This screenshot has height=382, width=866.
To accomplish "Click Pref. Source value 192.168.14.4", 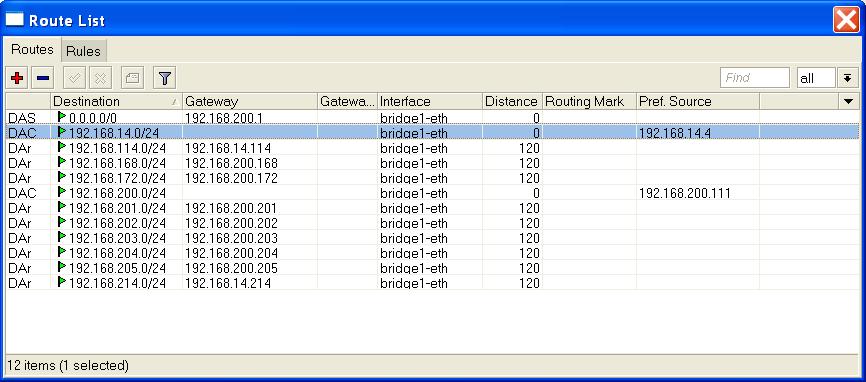I will coord(674,132).
